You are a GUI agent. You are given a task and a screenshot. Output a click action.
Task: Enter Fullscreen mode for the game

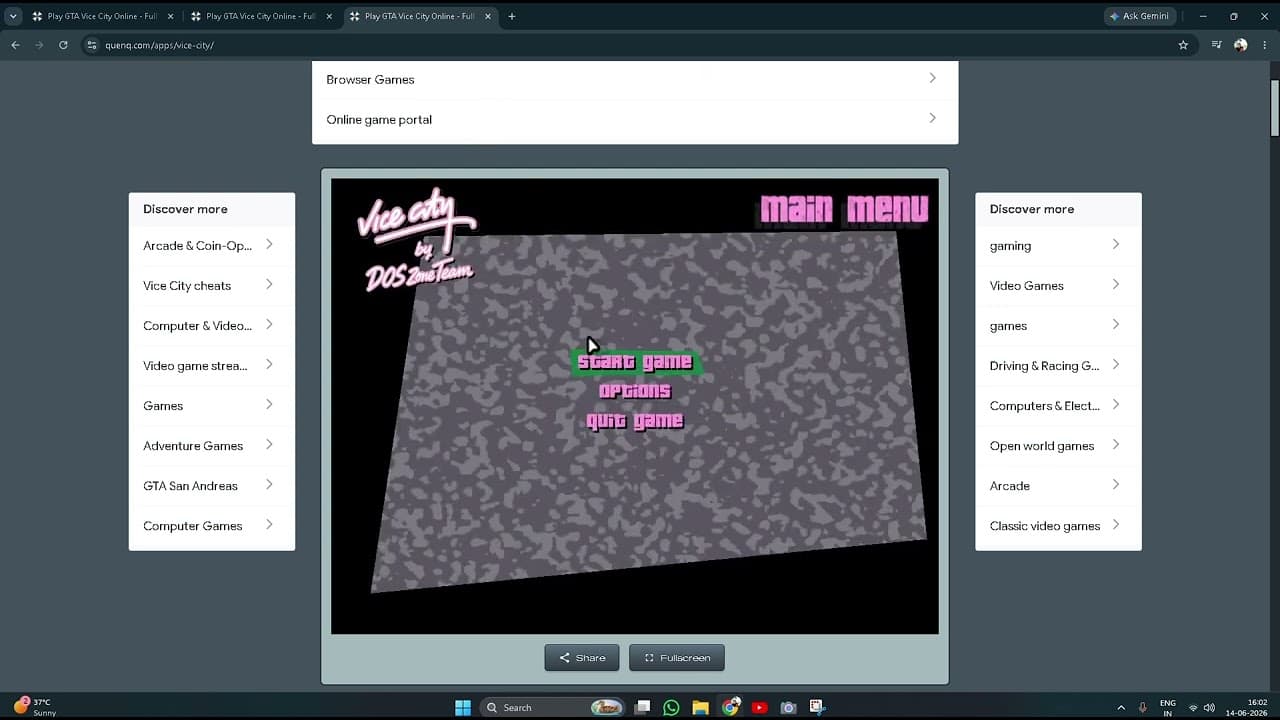(x=677, y=657)
